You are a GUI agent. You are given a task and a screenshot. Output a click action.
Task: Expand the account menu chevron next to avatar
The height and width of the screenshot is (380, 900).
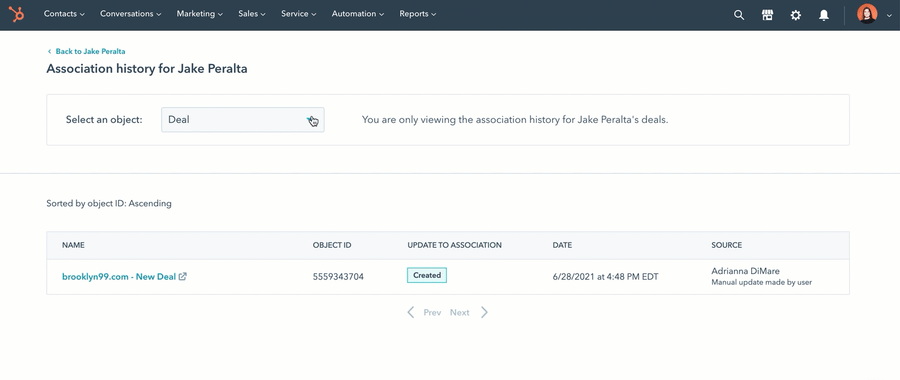tap(889, 15)
